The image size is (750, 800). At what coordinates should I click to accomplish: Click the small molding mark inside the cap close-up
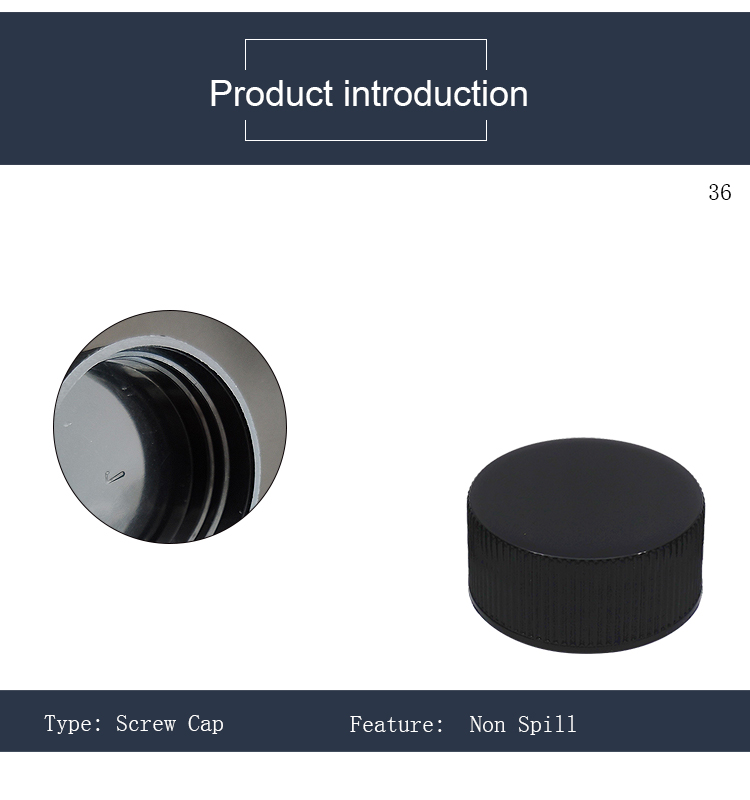click(x=114, y=477)
